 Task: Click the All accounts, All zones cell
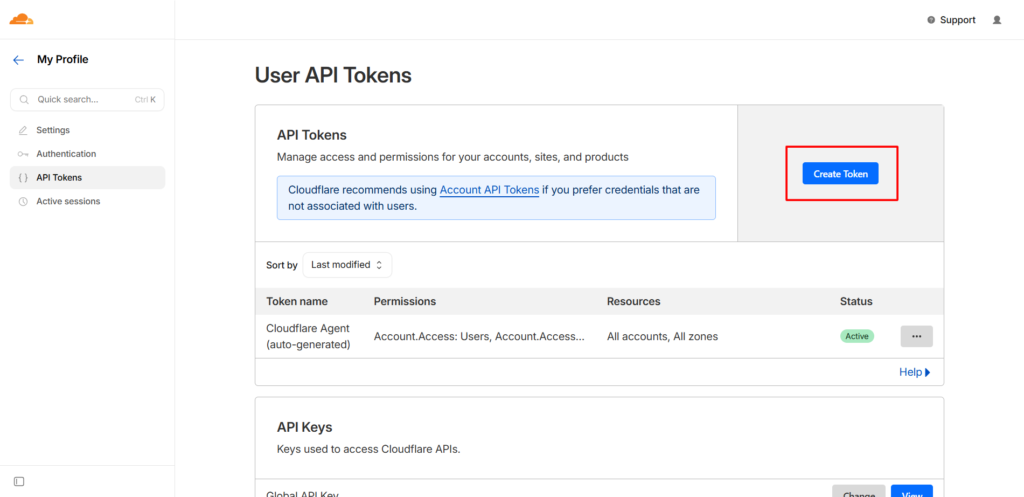tap(662, 337)
